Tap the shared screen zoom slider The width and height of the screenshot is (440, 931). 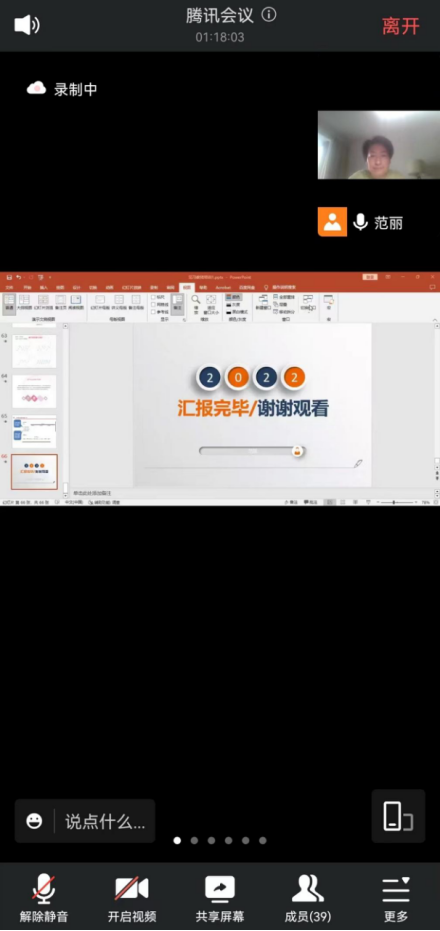[x=397, y=502]
